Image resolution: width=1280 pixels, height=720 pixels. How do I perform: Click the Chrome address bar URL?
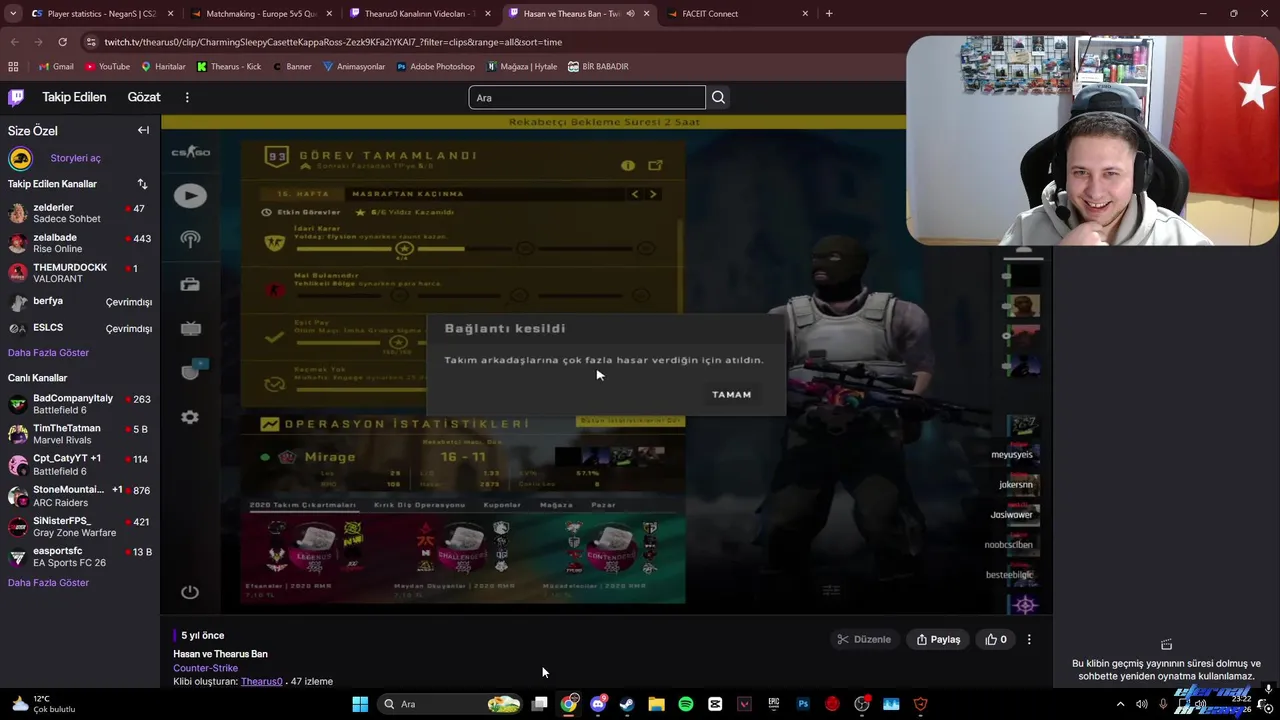[333, 42]
